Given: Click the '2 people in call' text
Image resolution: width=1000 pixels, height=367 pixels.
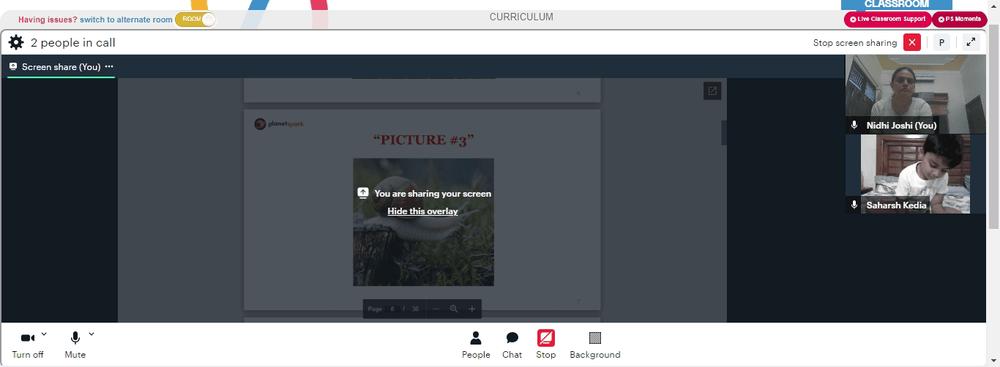Looking at the screenshot, I should pyautogui.click(x=73, y=43).
